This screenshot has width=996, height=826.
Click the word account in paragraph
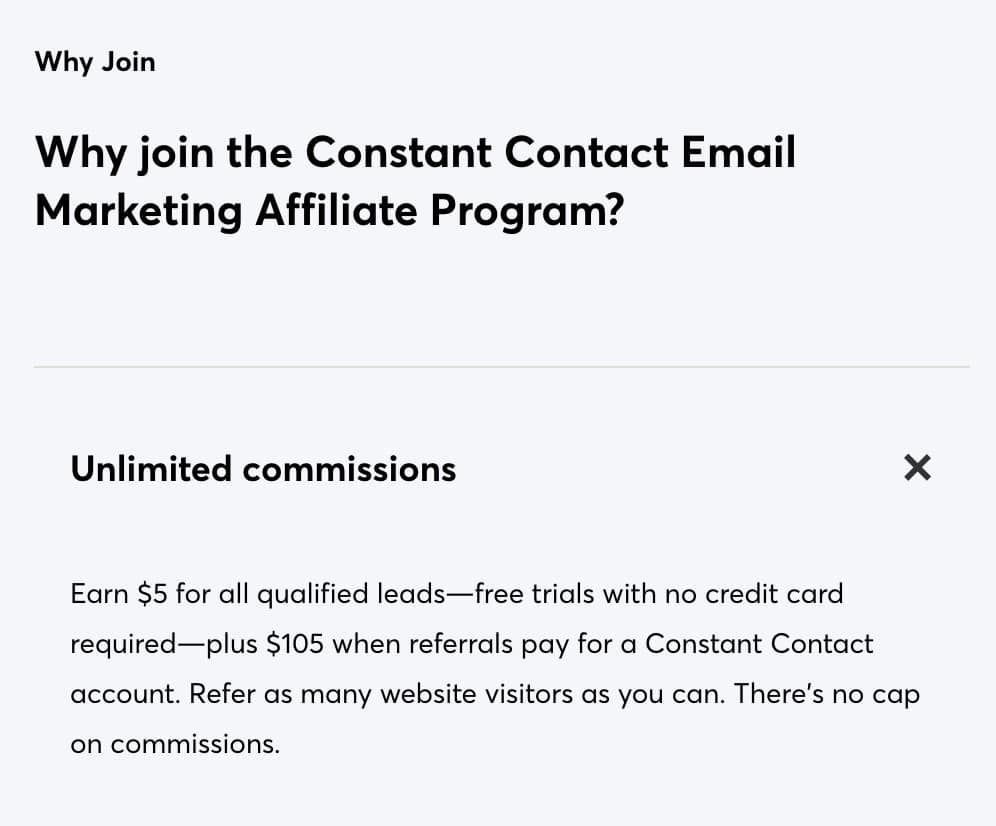tap(125, 694)
